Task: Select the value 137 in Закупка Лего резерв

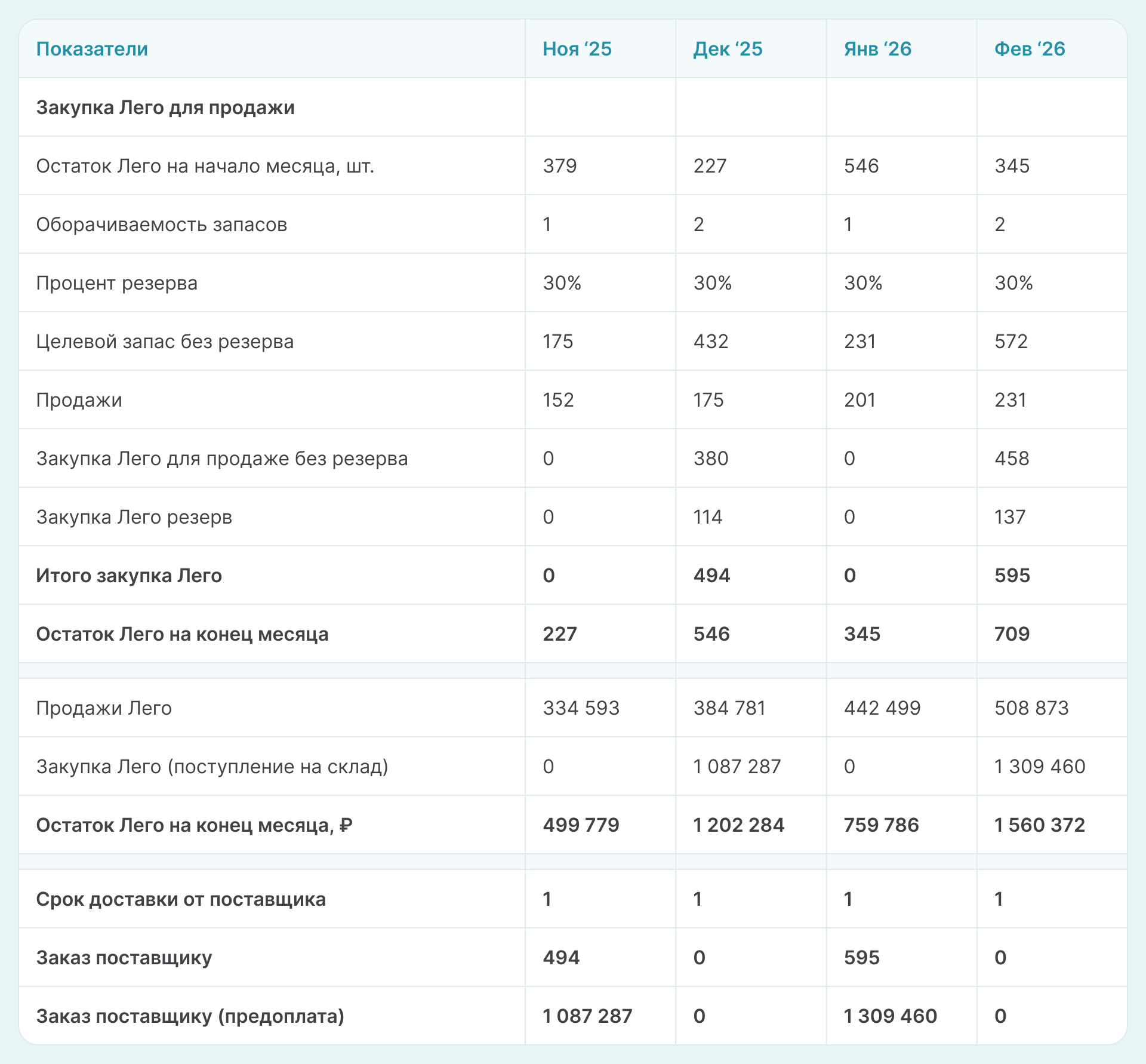Action: pos(1010,517)
